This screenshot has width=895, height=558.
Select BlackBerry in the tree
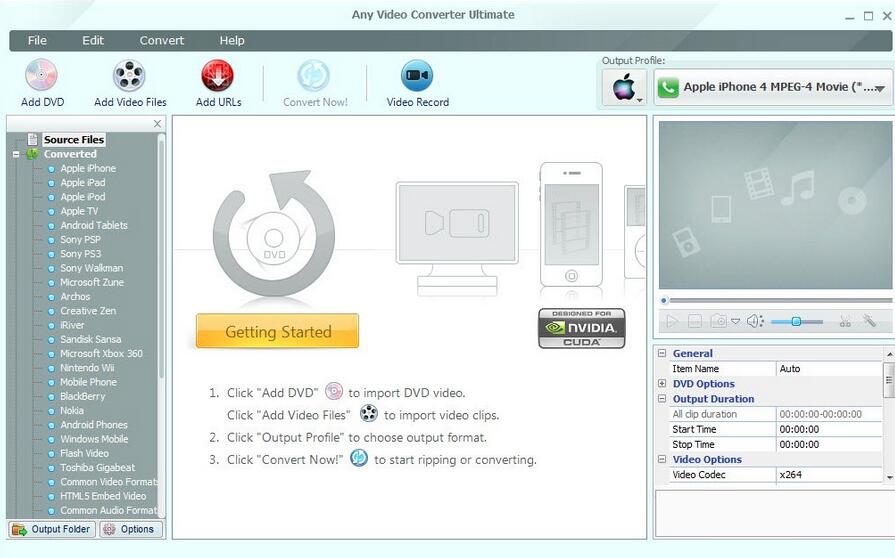tap(83, 397)
